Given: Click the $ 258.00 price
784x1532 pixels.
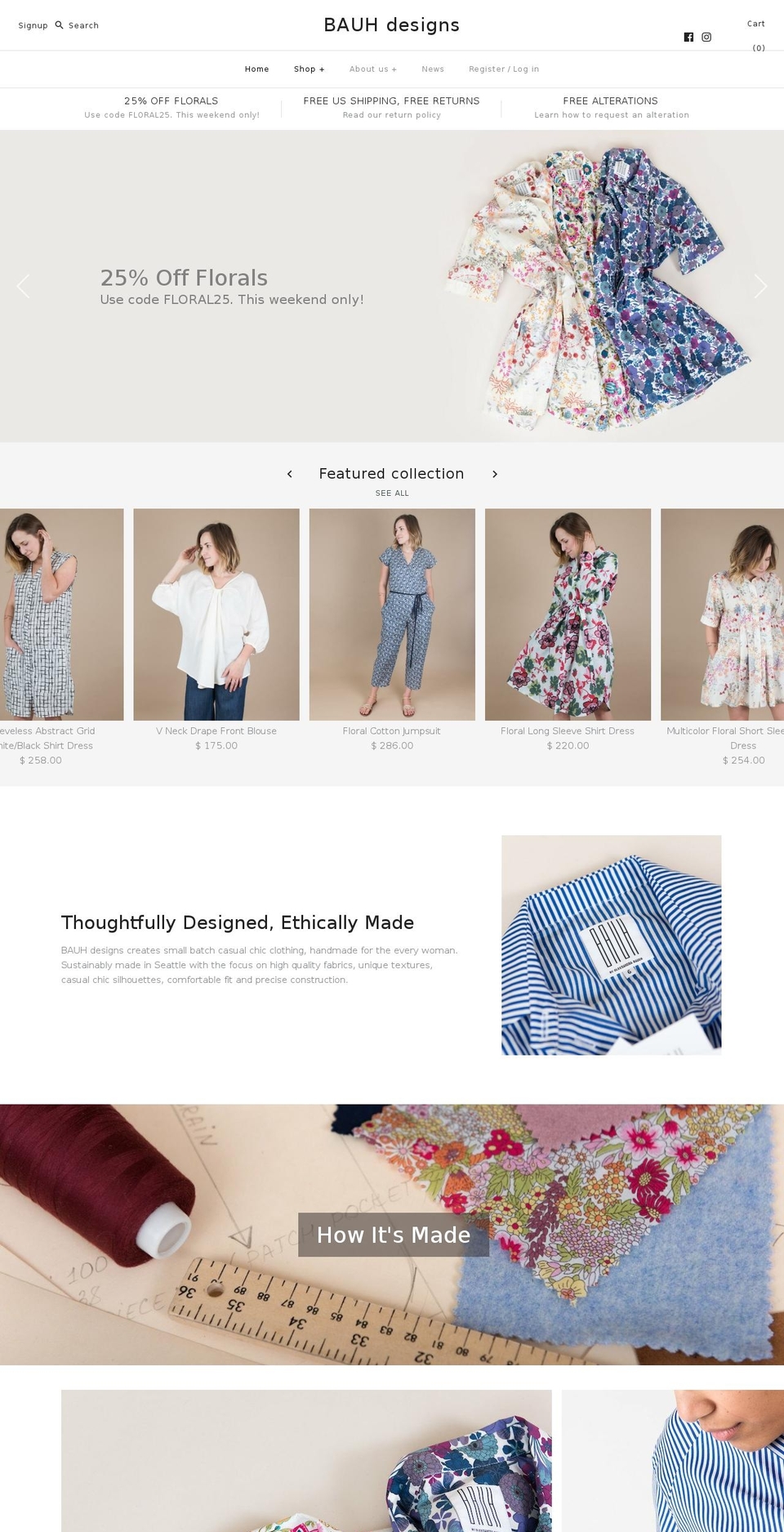Looking at the screenshot, I should 41,761.
